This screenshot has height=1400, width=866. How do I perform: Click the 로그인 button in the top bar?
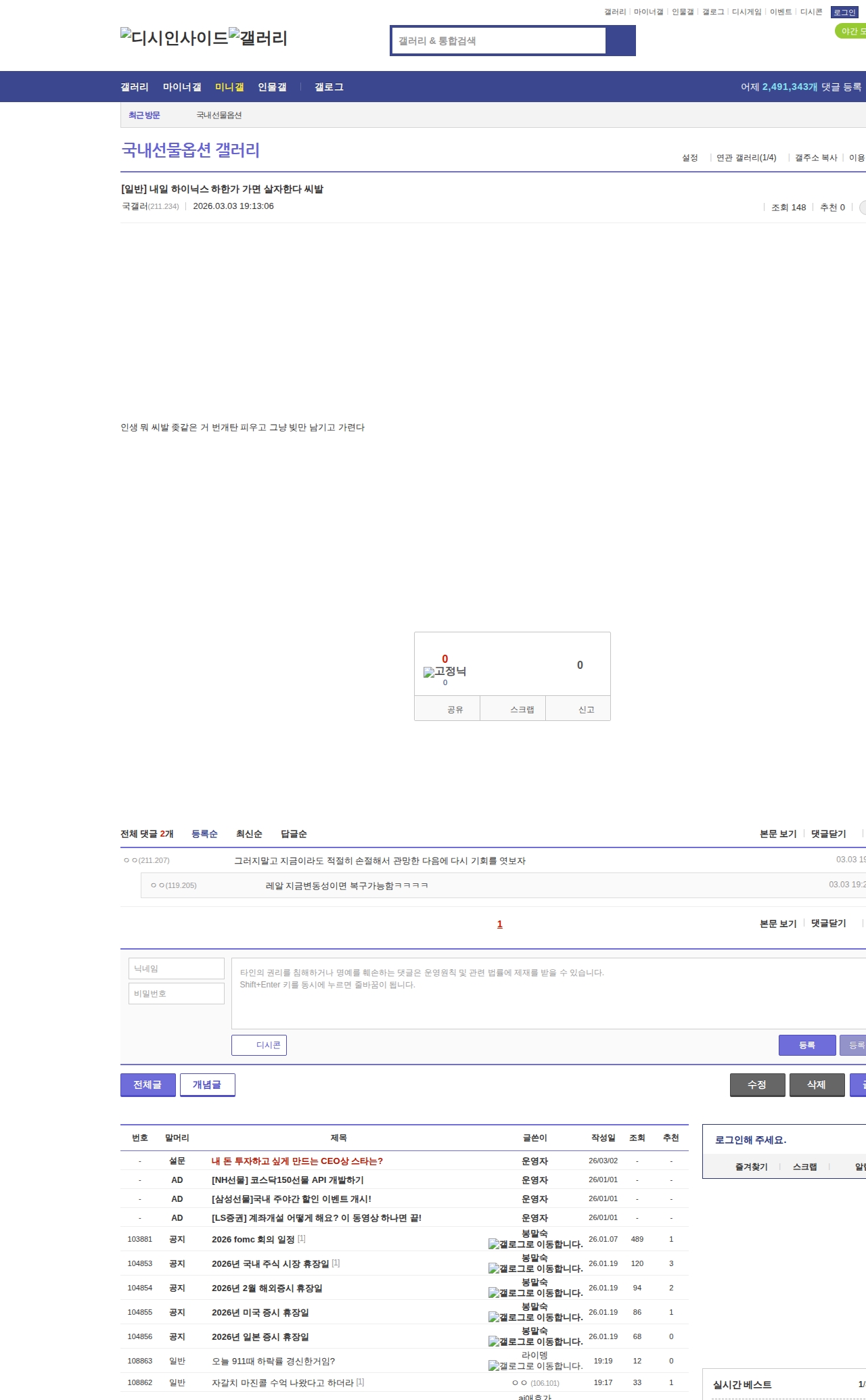click(844, 12)
